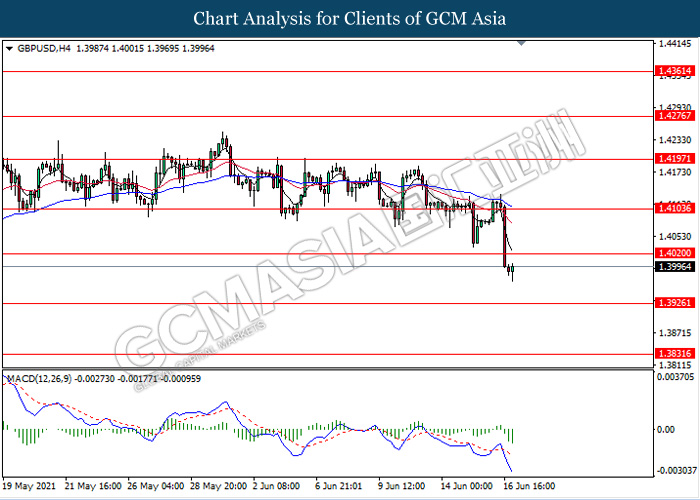Click the 21 May 16:00 time label
The width and height of the screenshot is (700, 500).
pyautogui.click(x=92, y=486)
